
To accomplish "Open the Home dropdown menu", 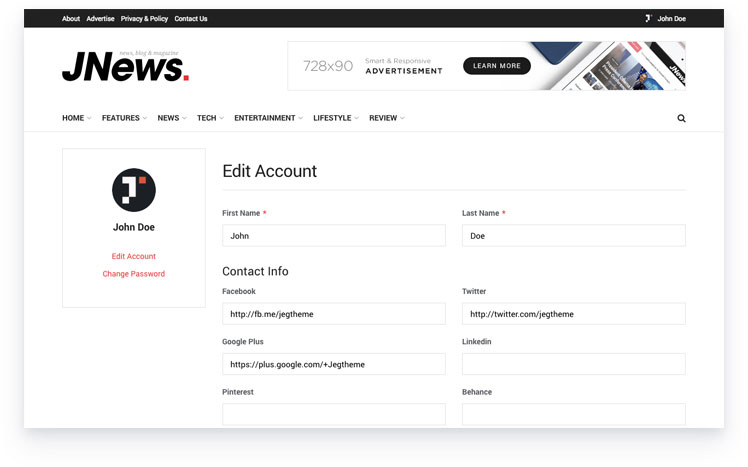I will click(76, 118).
